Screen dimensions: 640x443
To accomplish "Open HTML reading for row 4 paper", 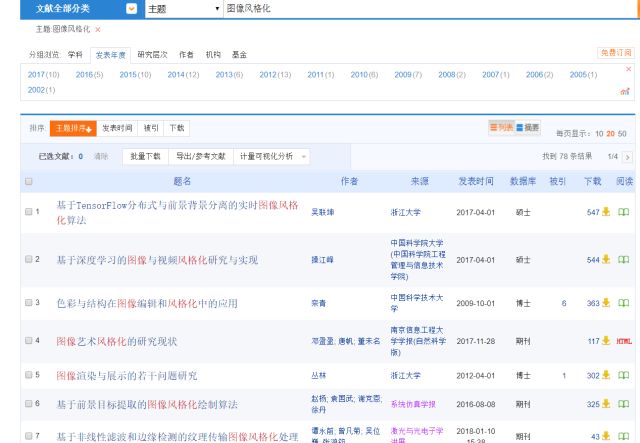I will click(x=624, y=341).
